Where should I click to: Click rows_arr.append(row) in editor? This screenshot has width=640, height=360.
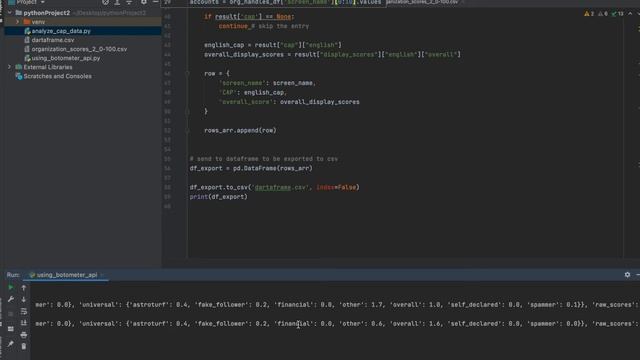[x=240, y=131]
